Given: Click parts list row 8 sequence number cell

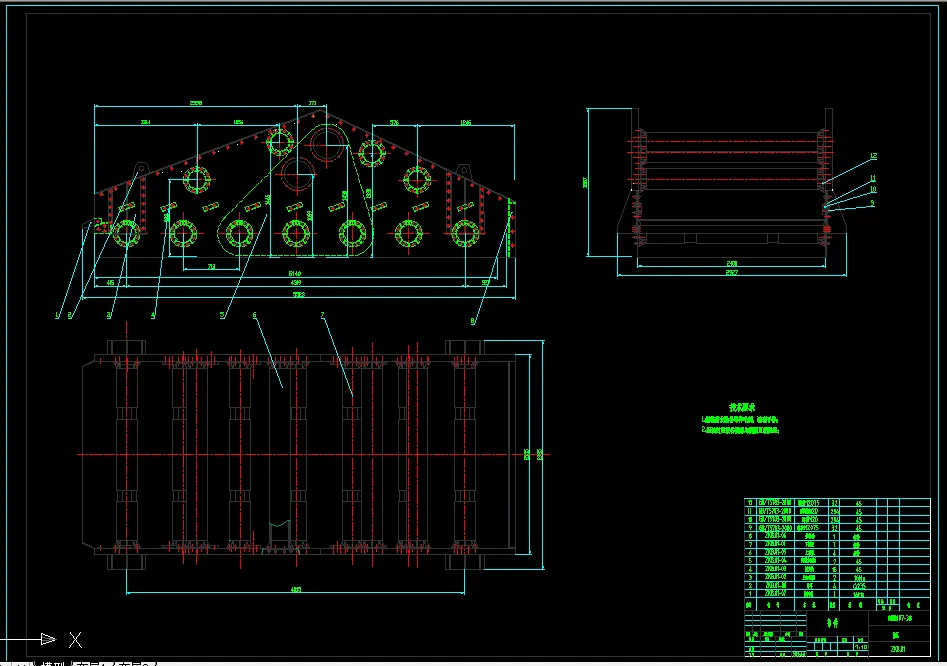Looking at the screenshot, I should click(x=750, y=536).
